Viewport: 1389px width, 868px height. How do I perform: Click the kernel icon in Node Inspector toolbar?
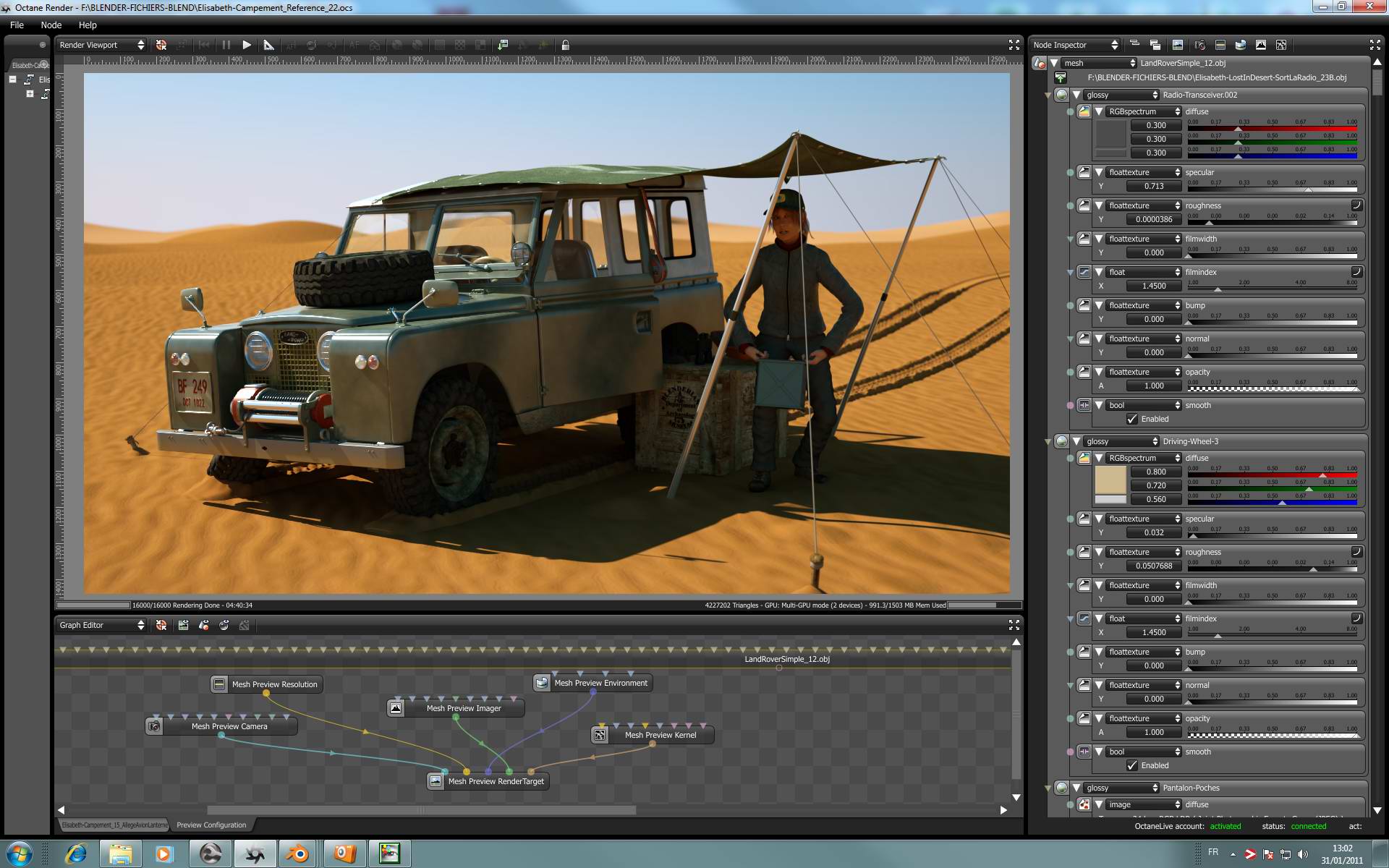tap(1281, 45)
